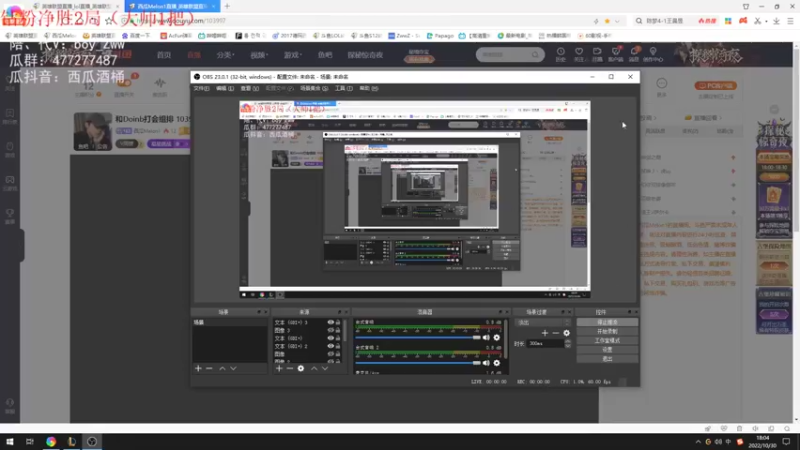
Task: Open OBS 设置 settings button
Action: tap(607, 349)
